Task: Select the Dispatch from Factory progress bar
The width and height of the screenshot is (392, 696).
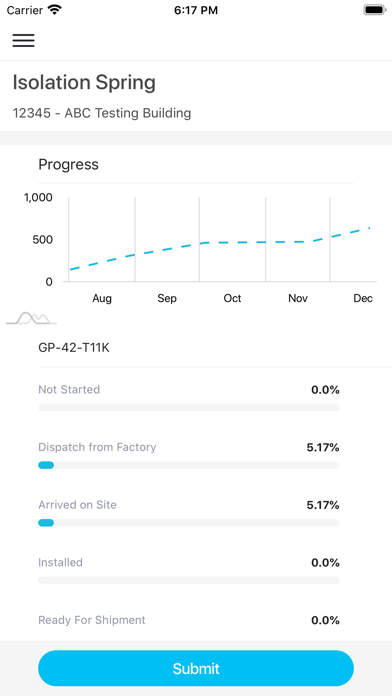Action: click(x=189, y=465)
